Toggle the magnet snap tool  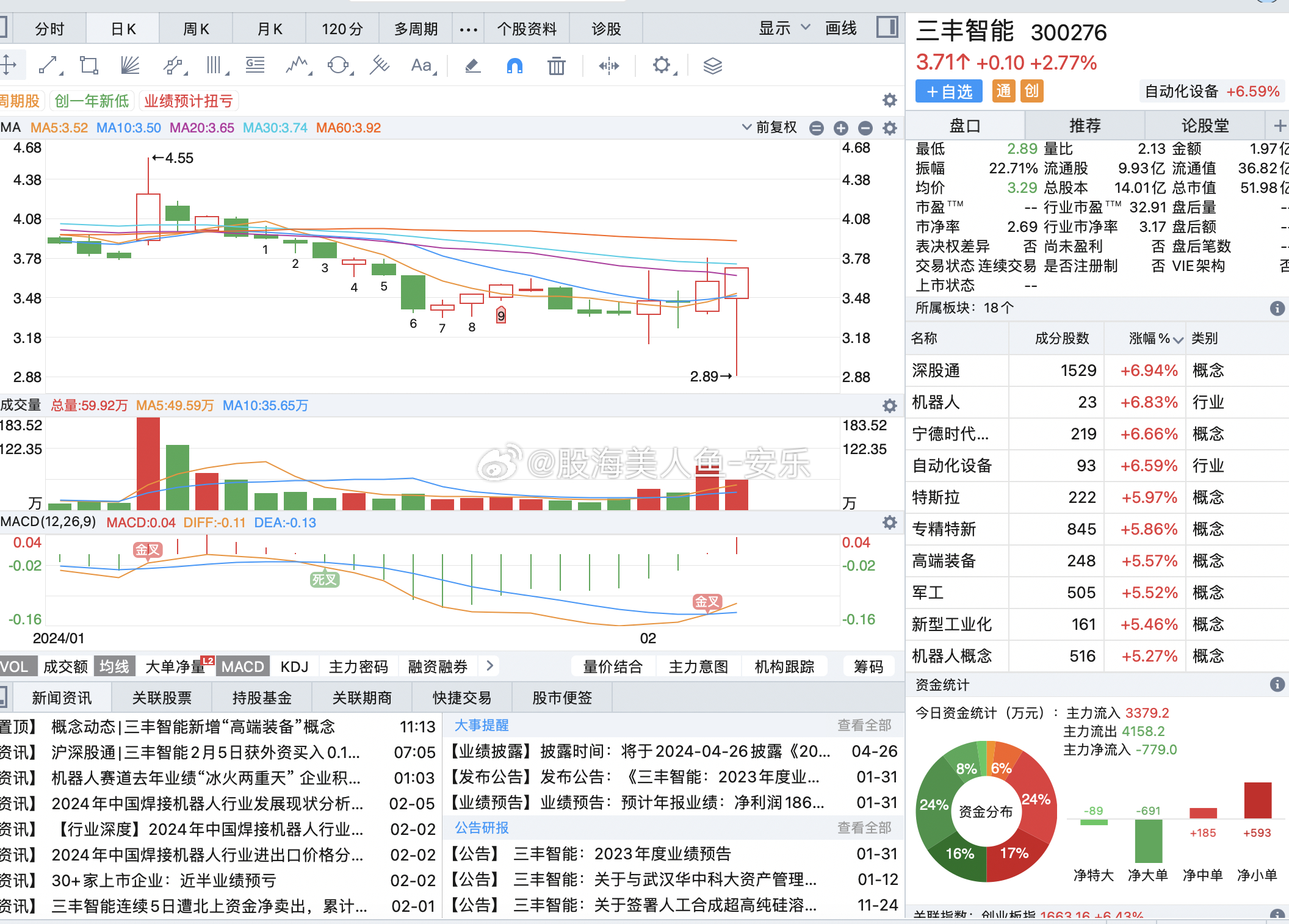click(x=515, y=65)
